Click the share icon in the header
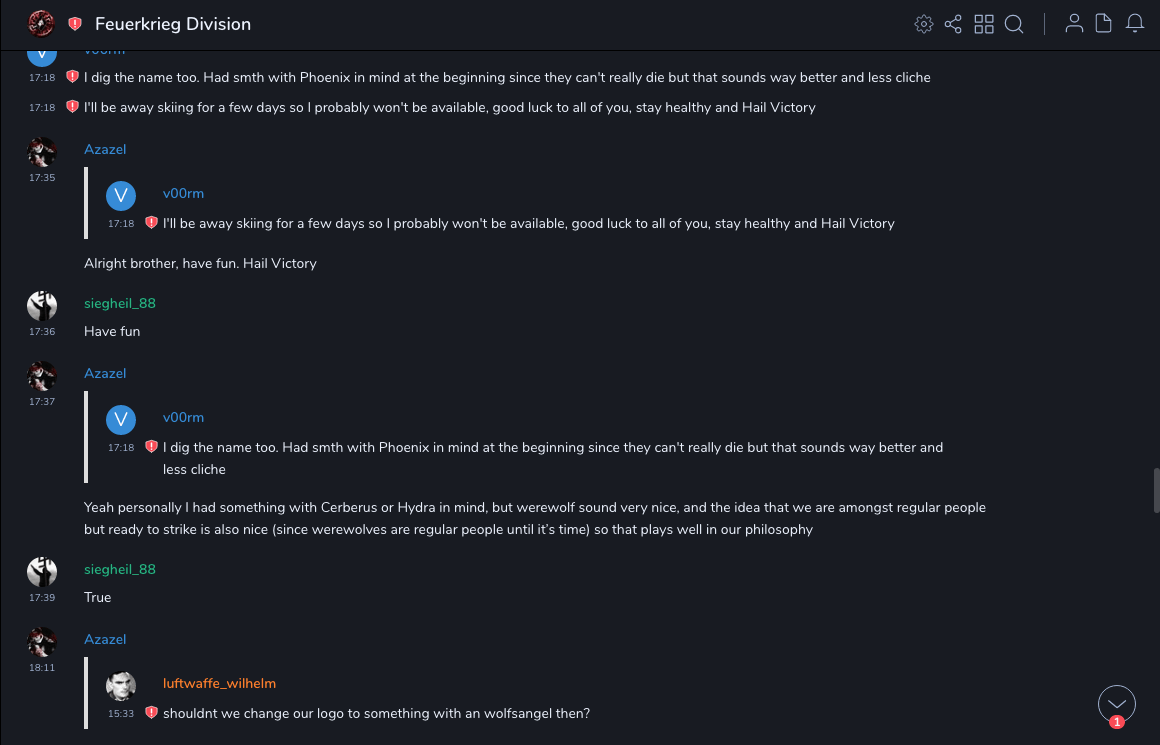1160x745 pixels. pyautogui.click(x=953, y=24)
